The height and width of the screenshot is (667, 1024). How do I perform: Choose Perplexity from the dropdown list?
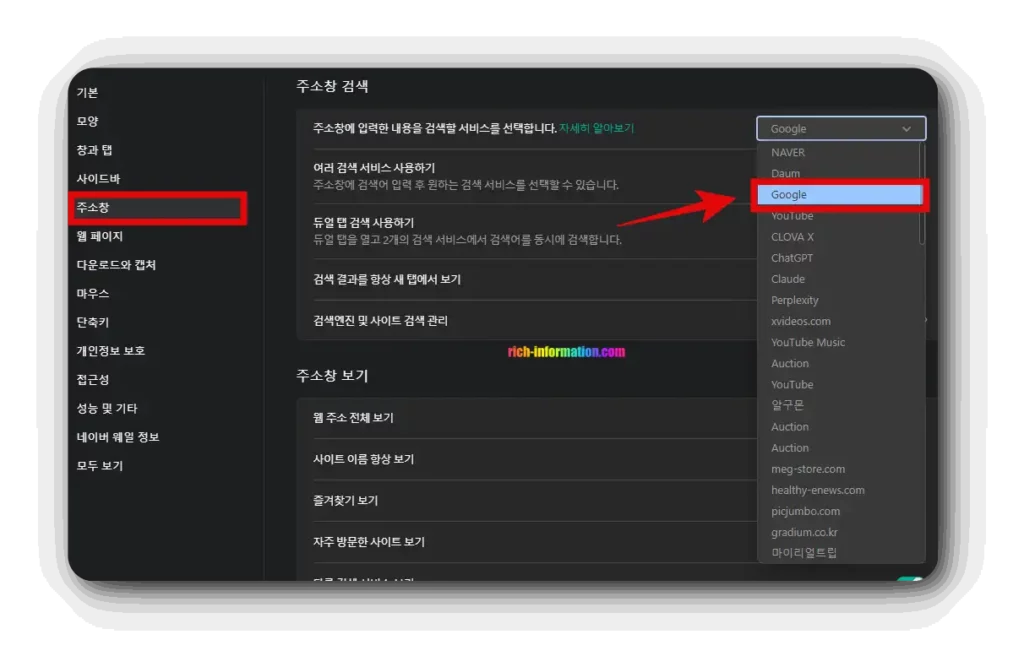coord(839,301)
